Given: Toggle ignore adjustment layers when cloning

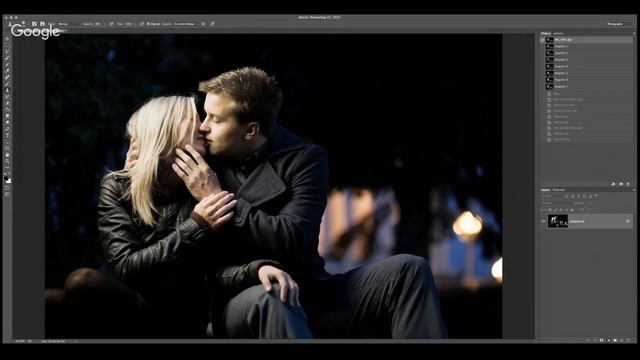Looking at the screenshot, I should [203, 24].
